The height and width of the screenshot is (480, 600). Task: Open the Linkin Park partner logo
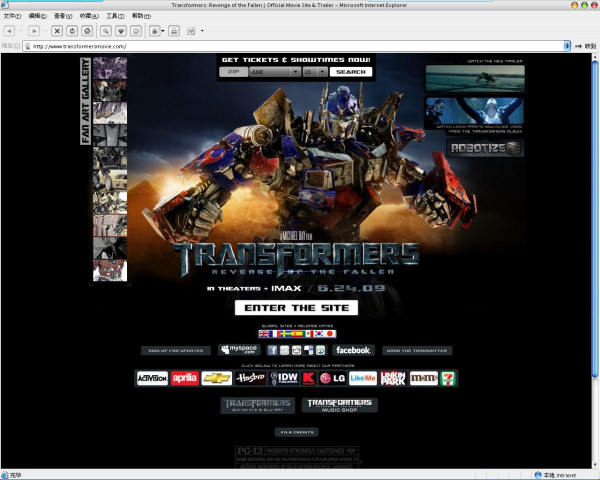coord(393,378)
